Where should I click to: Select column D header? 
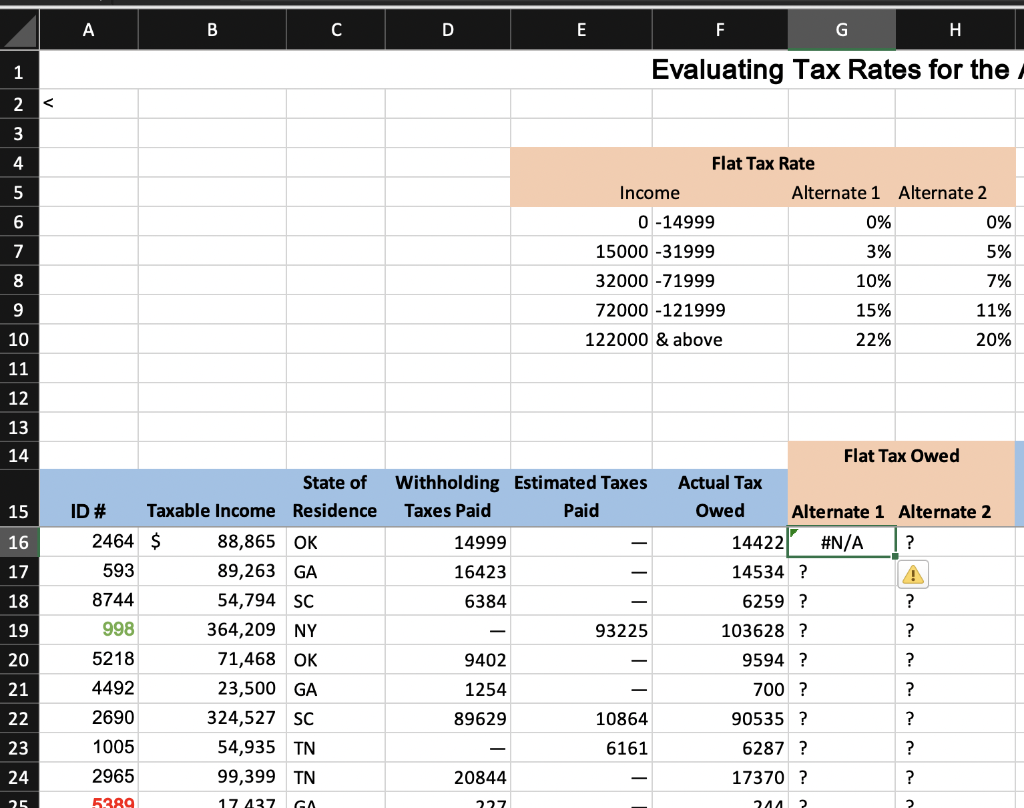click(x=448, y=30)
